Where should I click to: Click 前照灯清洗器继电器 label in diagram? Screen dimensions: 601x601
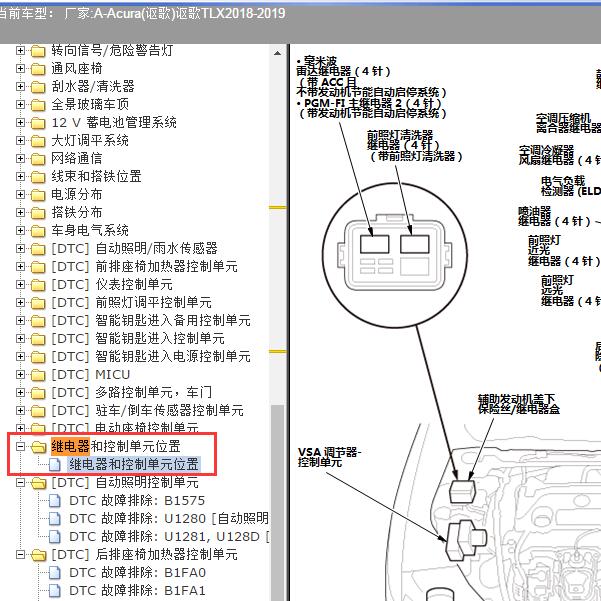pos(415,146)
